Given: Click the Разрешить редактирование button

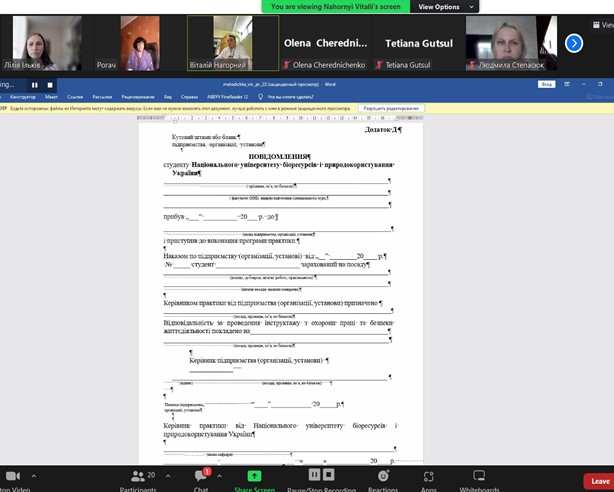Looking at the screenshot, I should pos(391,109).
